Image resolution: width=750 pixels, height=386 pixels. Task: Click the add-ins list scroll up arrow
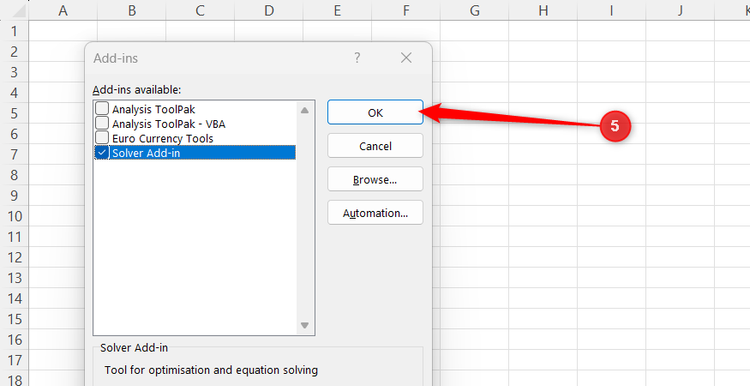pos(305,110)
